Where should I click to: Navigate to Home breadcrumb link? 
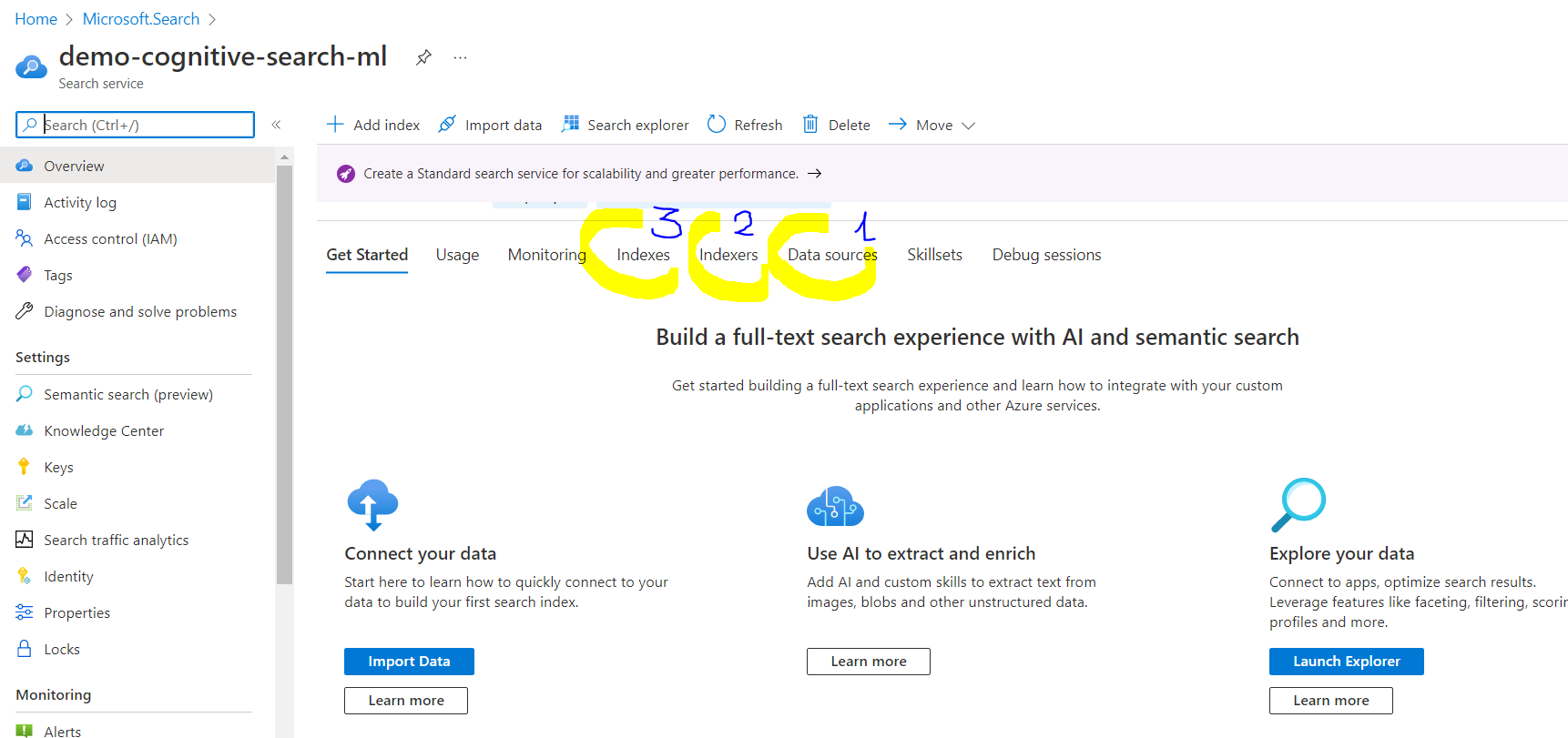point(36,19)
